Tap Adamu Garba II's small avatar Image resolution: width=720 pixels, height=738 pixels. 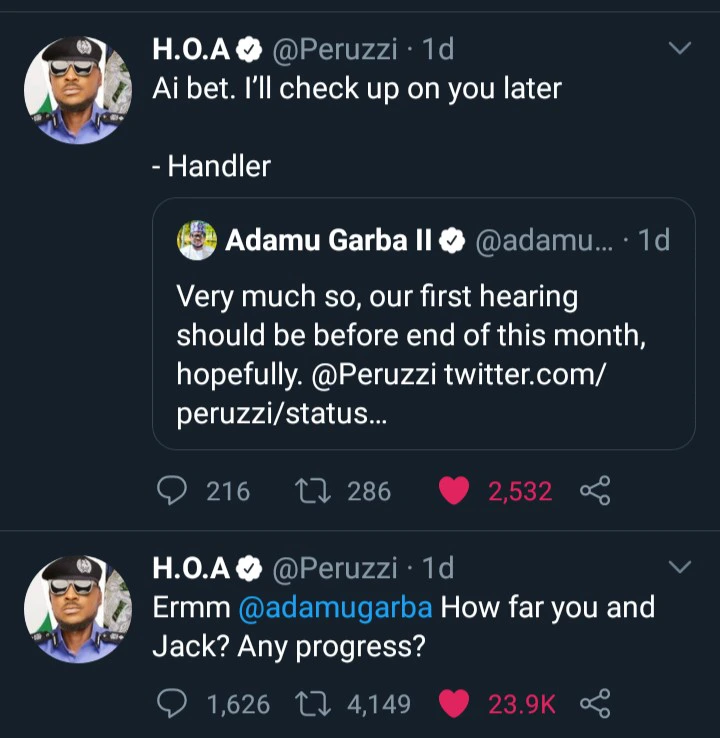[196, 241]
